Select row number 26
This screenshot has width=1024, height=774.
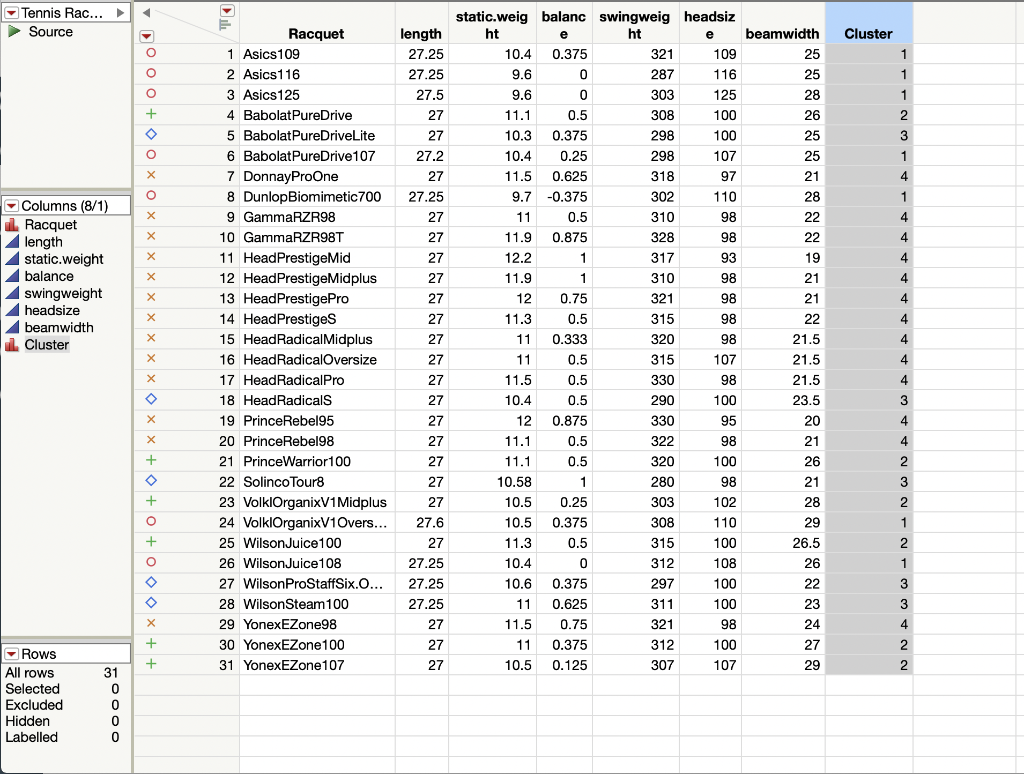tap(227, 563)
